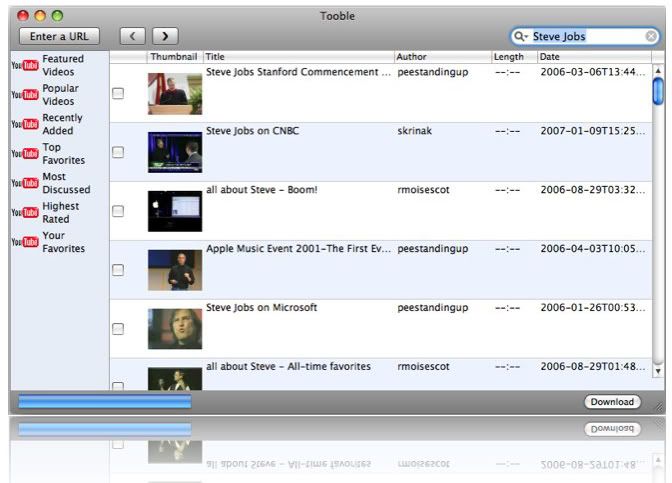Select title 'Steve Jobs on CNBC'
Viewport: 672px width, 483px height.
pyautogui.click(x=252, y=131)
